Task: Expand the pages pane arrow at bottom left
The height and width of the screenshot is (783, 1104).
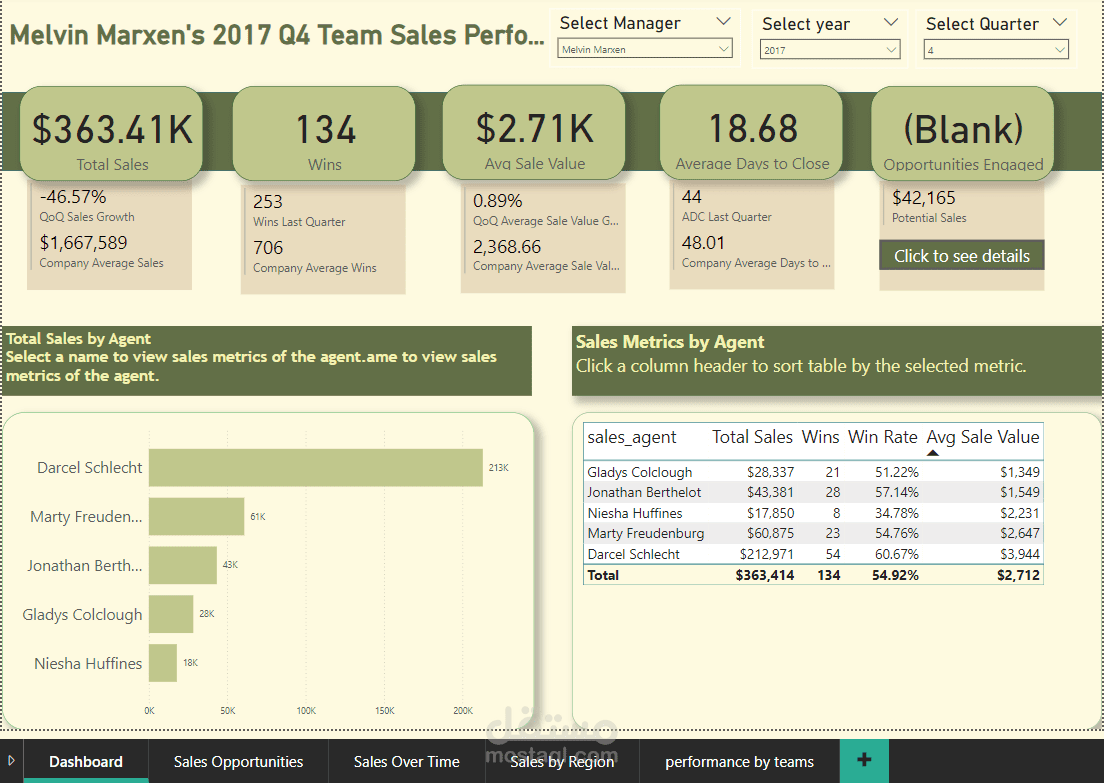Action: (9, 761)
